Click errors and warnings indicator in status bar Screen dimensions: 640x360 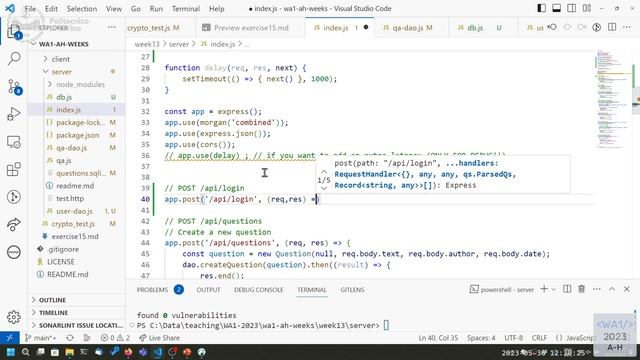[115, 338]
